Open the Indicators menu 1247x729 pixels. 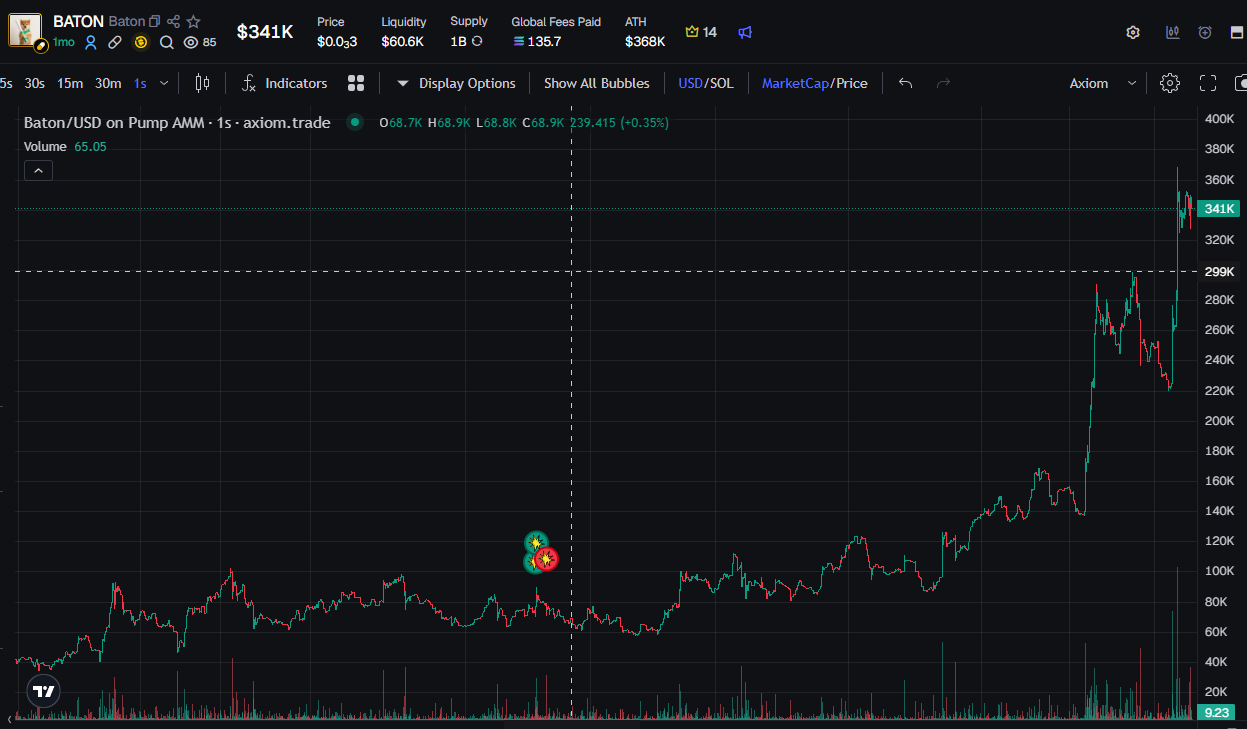pyautogui.click(x=285, y=83)
